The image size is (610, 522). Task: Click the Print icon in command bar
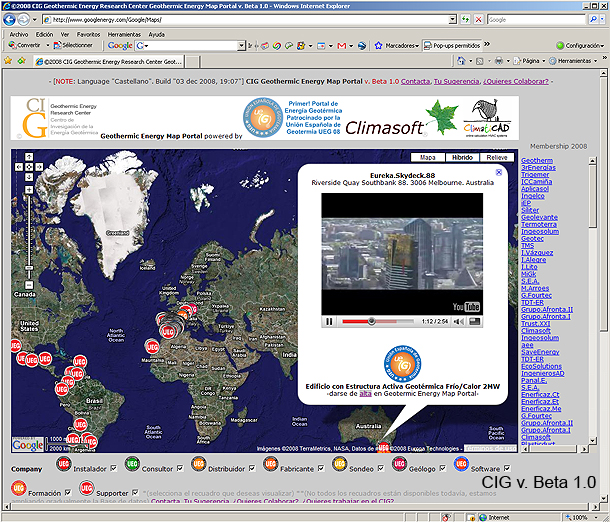499,61
